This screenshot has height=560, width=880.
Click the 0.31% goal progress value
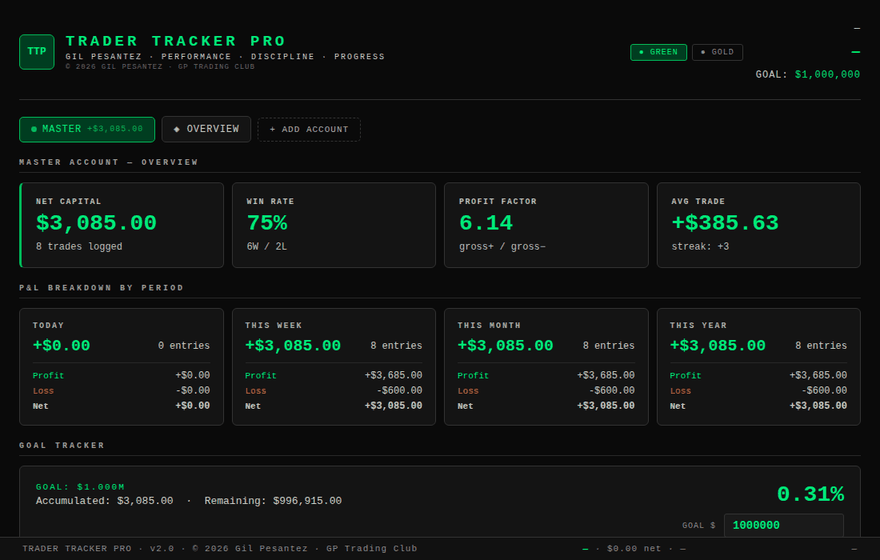tap(810, 494)
